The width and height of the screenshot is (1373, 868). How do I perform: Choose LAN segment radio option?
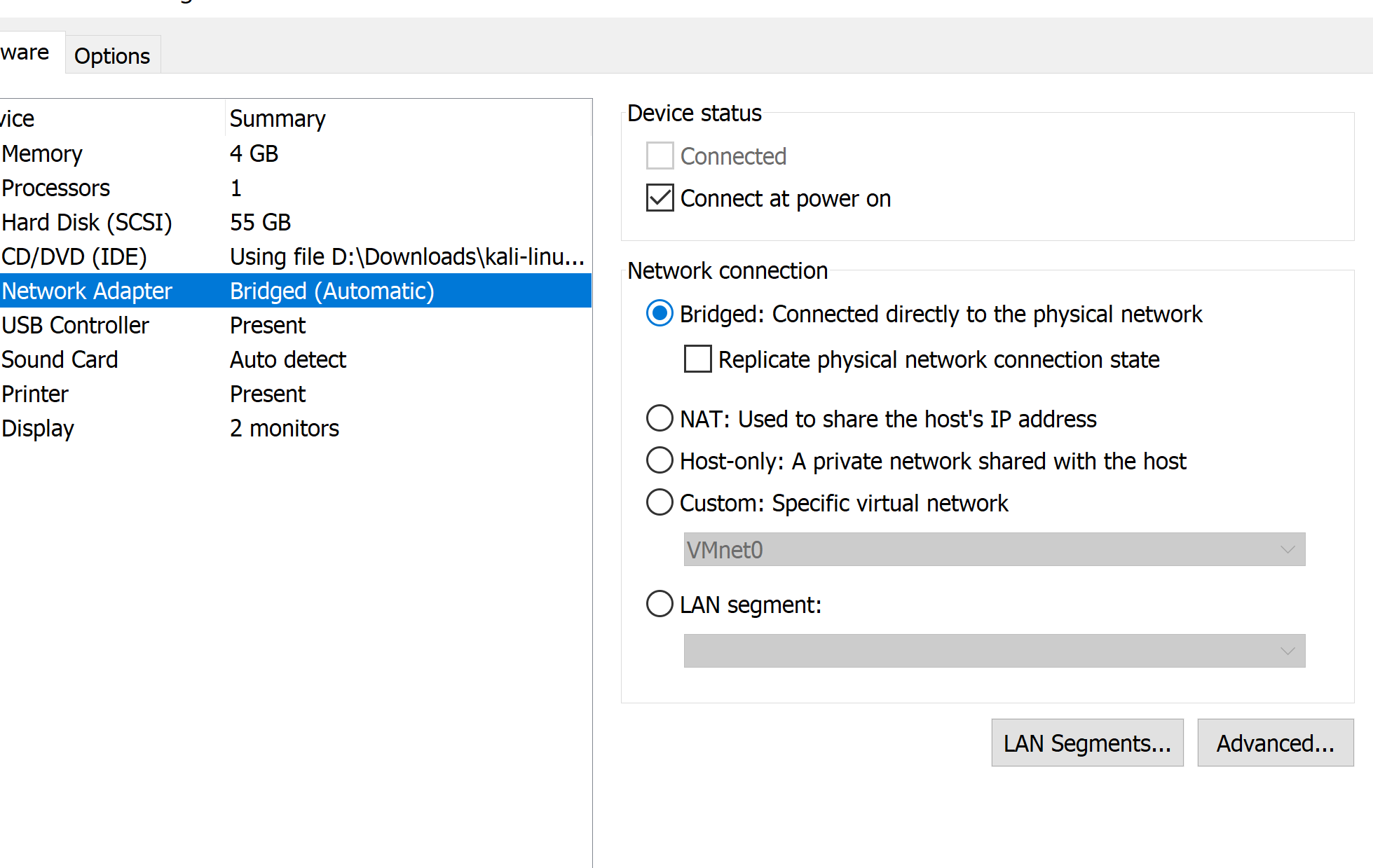660,604
